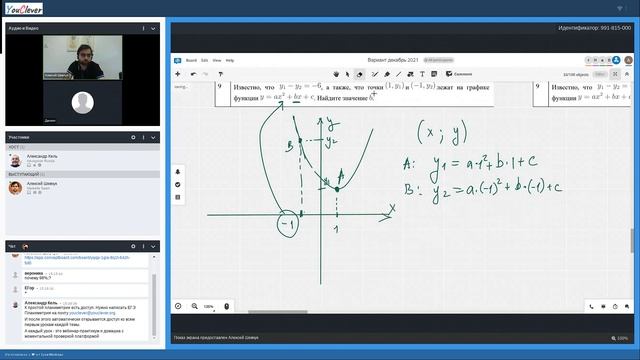Click the chat avatar icon in Chat header
640x360 pixels.
(25, 247)
